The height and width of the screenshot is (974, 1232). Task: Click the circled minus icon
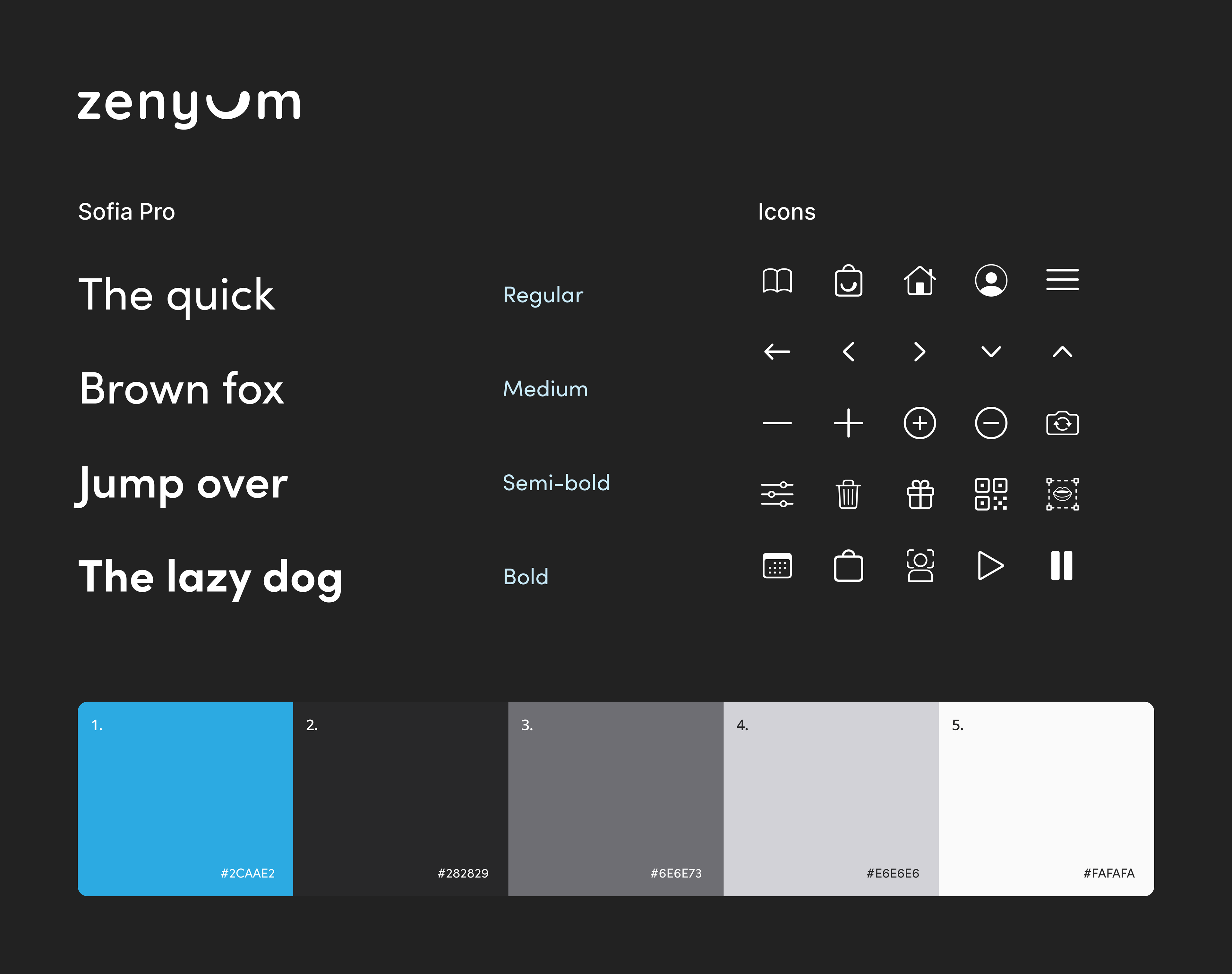(x=991, y=423)
